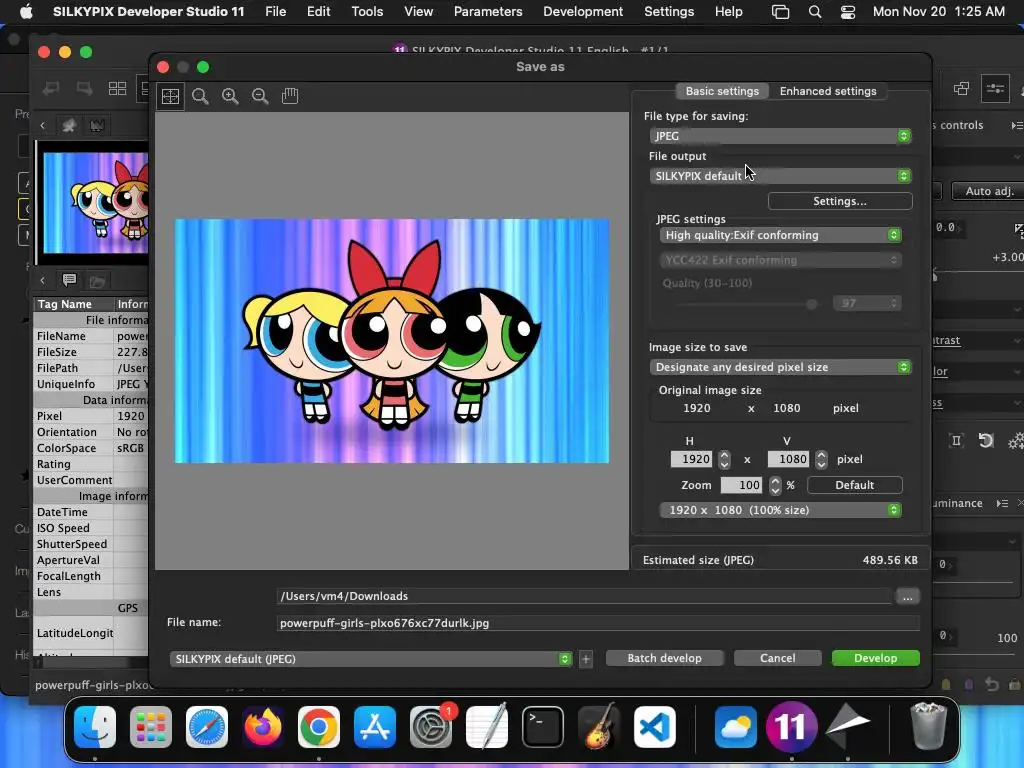This screenshot has height=768, width=1024.
Task: Click the Spotlight search icon
Action: point(814,12)
